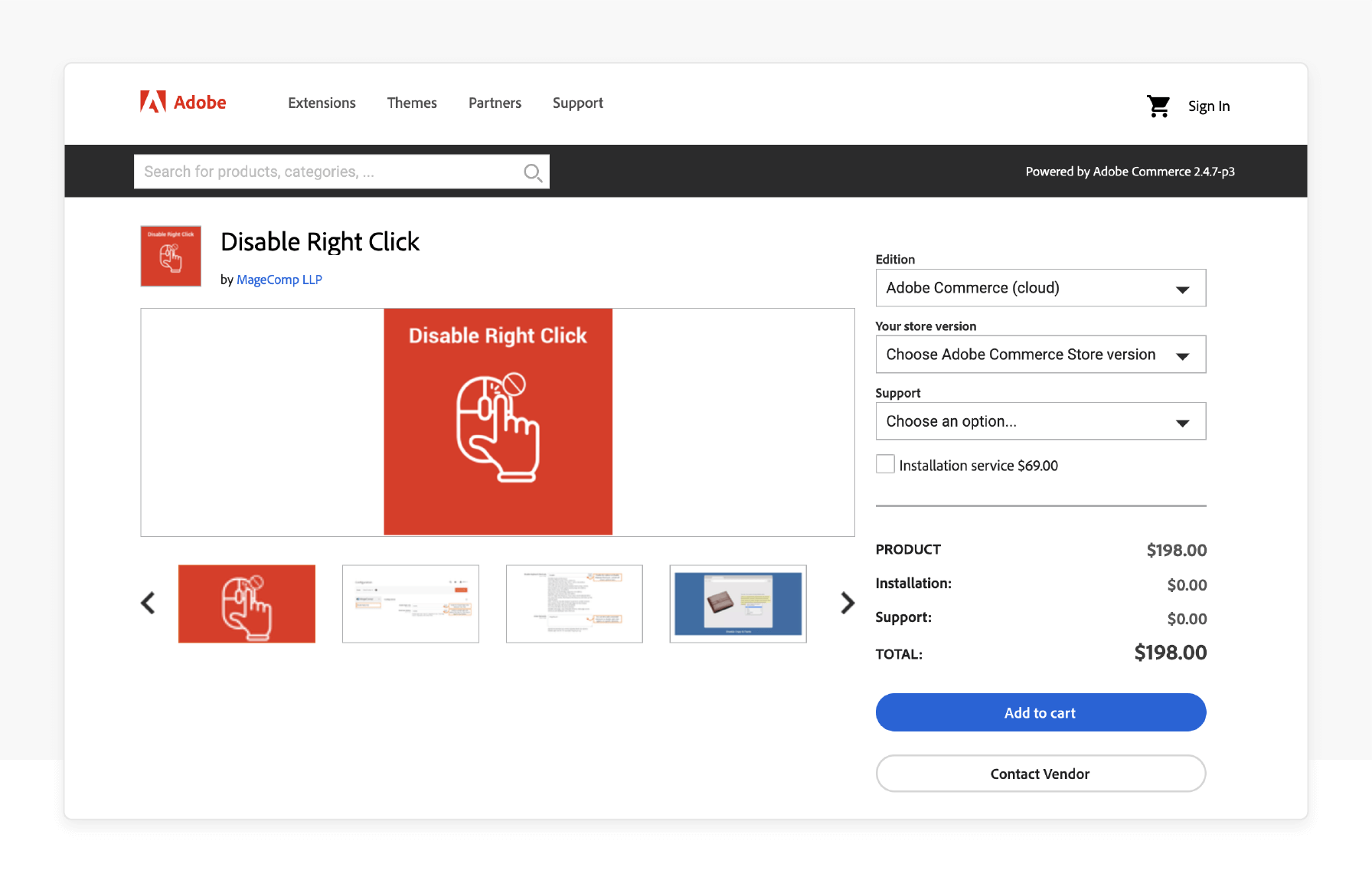Click Sign In
The width and height of the screenshot is (1372, 877).
[x=1209, y=106]
